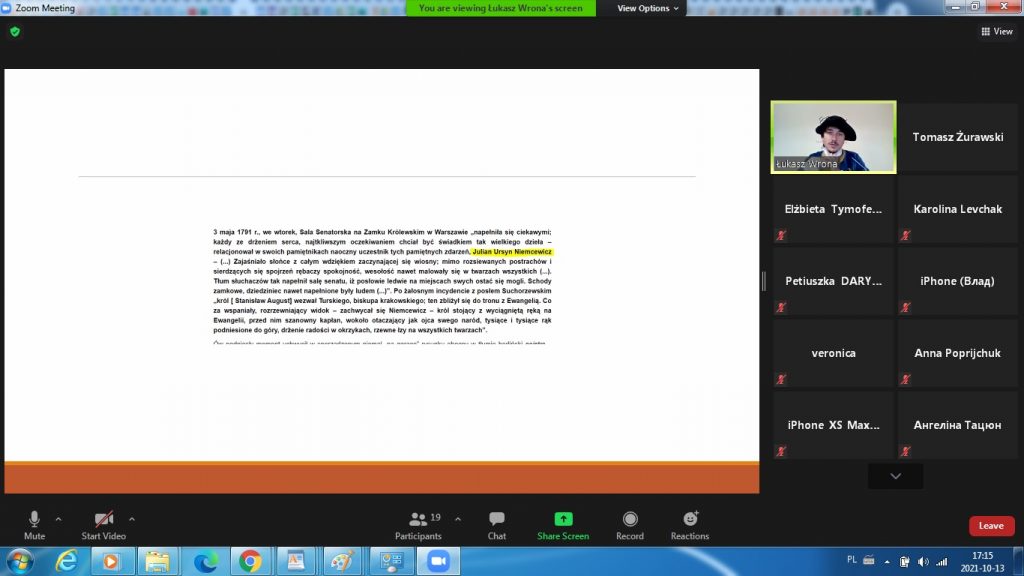Expand video options arrow beside Start Video

coord(132,519)
